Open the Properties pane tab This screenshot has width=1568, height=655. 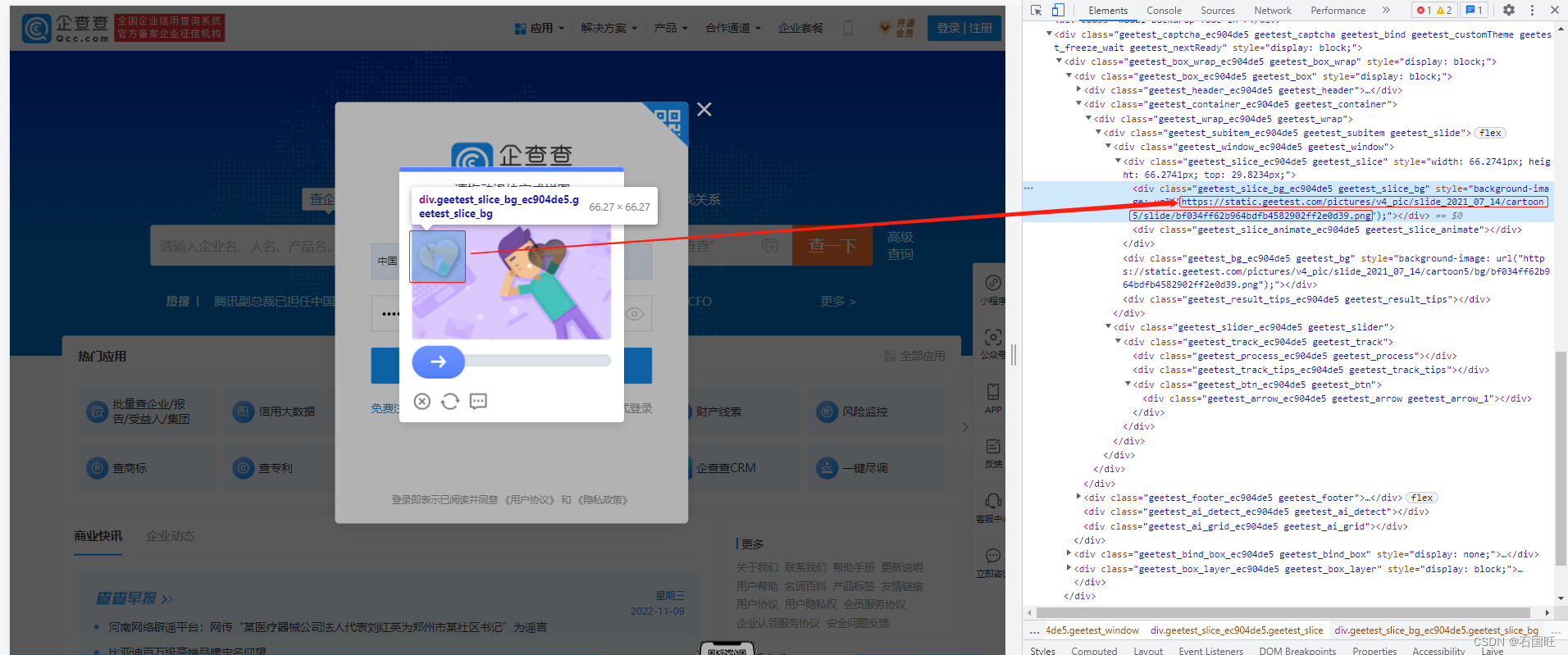(x=1374, y=651)
